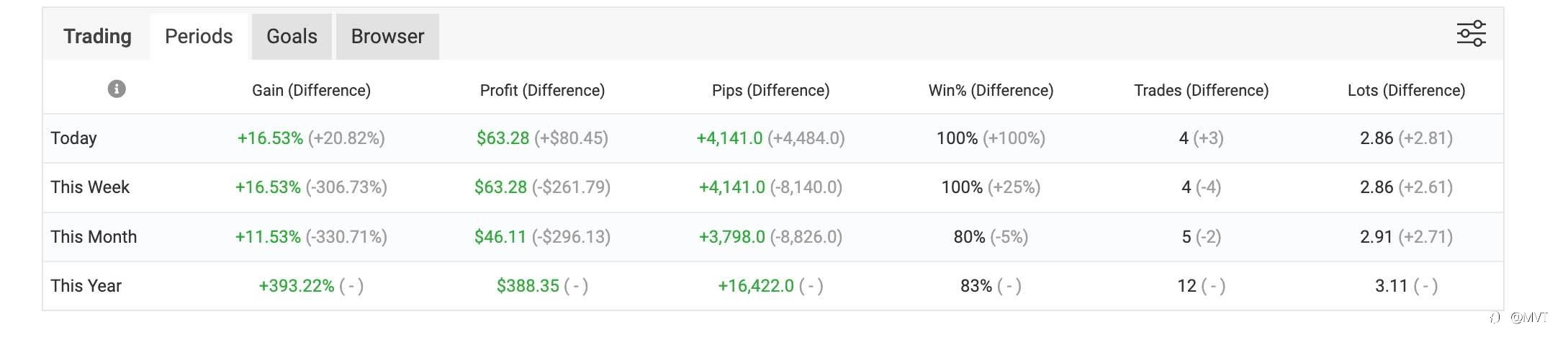Click the Trading section title
This screenshot has width=1568, height=340.
coord(97,37)
